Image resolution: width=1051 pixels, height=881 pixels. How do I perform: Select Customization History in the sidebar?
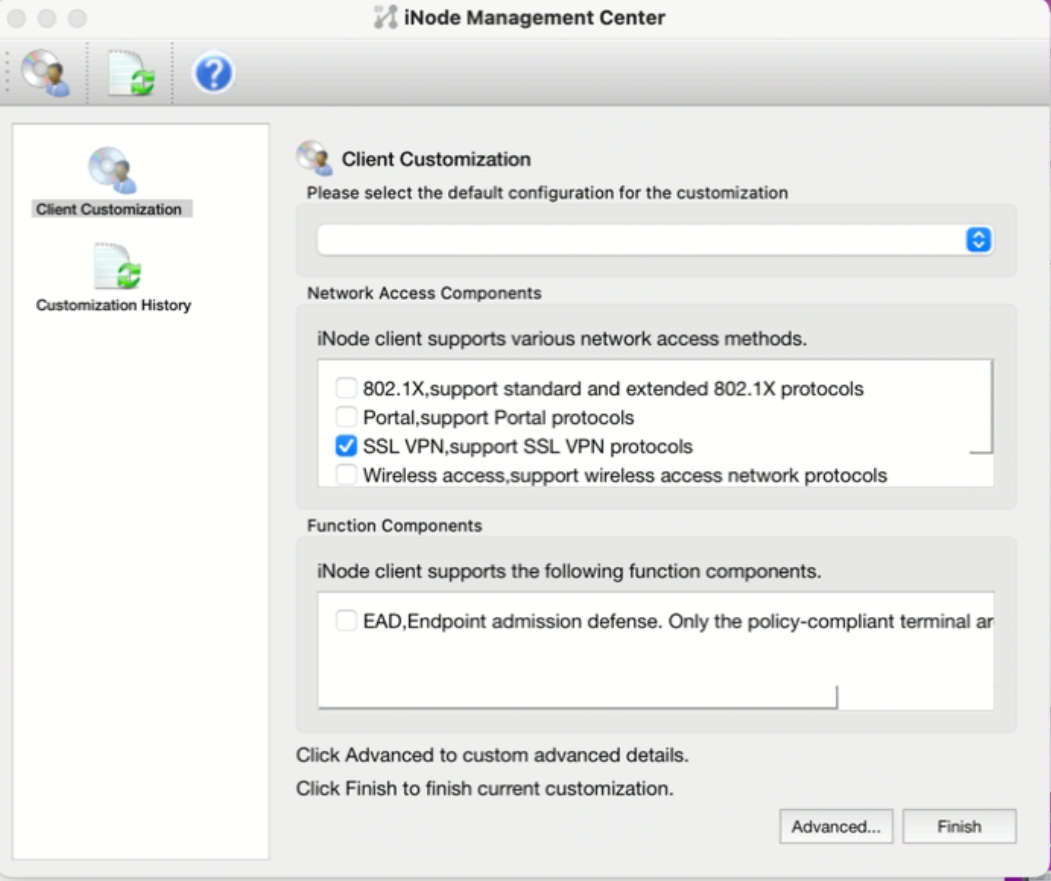(113, 278)
